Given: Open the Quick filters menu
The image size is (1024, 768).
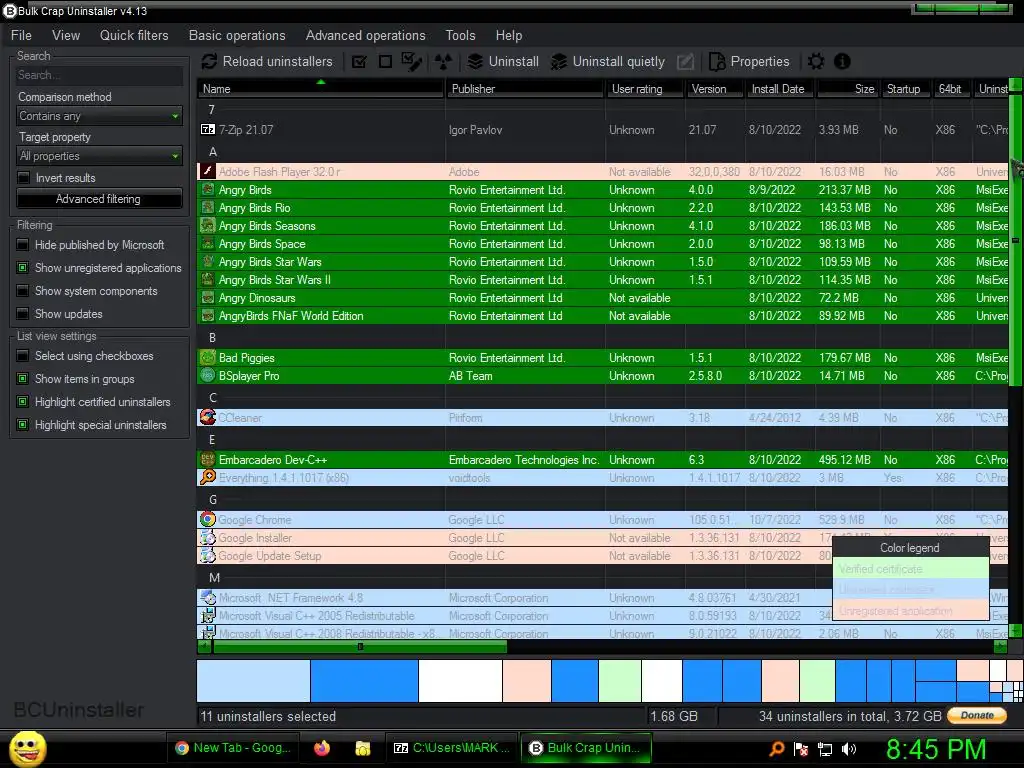Looking at the screenshot, I should pos(134,35).
